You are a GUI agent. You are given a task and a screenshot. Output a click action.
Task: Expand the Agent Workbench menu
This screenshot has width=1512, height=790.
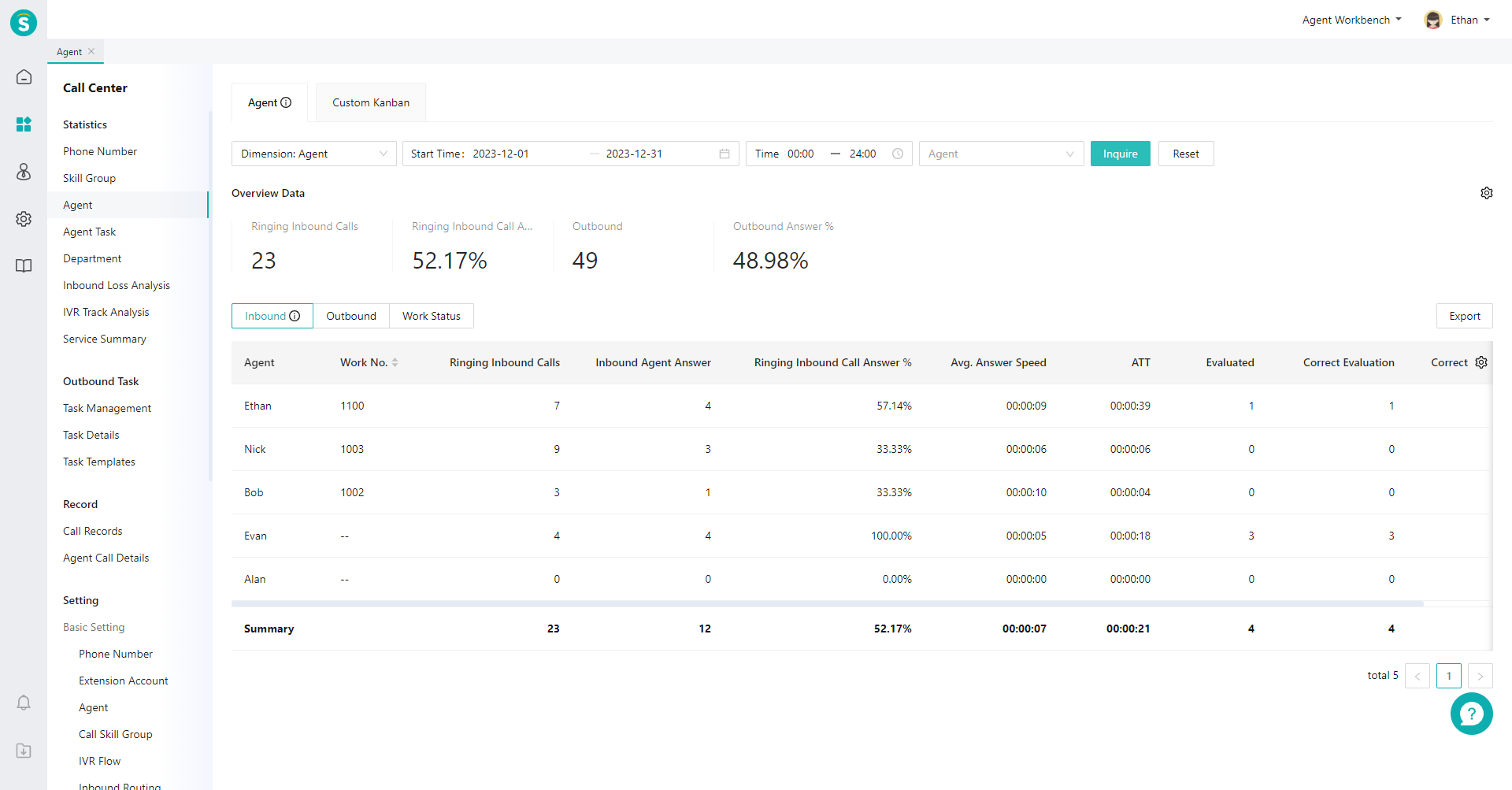[1351, 20]
